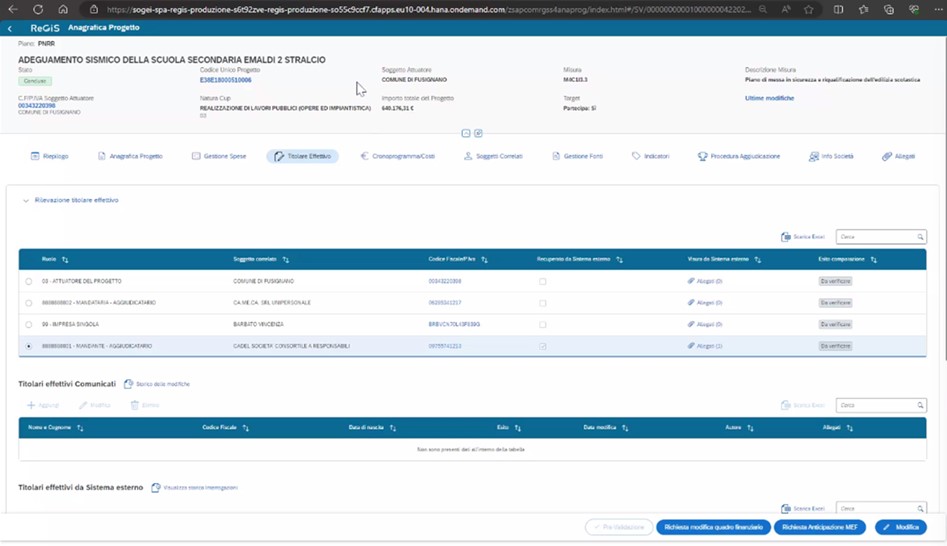The width and height of the screenshot is (947, 546).
Task: Select radio button for IMPRESA SINGOLA row
Action: (29, 325)
